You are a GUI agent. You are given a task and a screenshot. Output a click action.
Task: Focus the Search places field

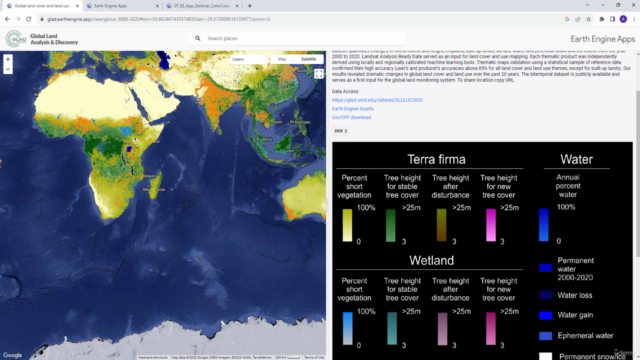[x=298, y=38]
